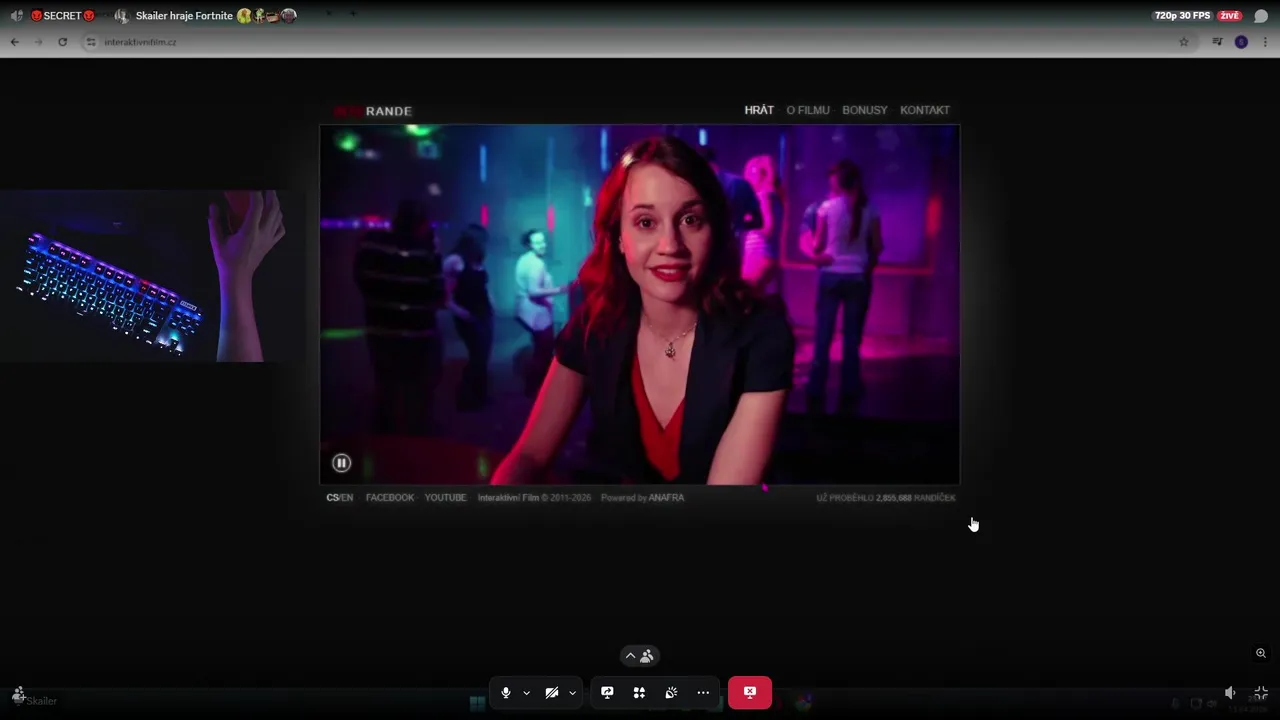Toggle the camera on in the call bar
The width and height of the screenshot is (1280, 720).
pos(552,692)
